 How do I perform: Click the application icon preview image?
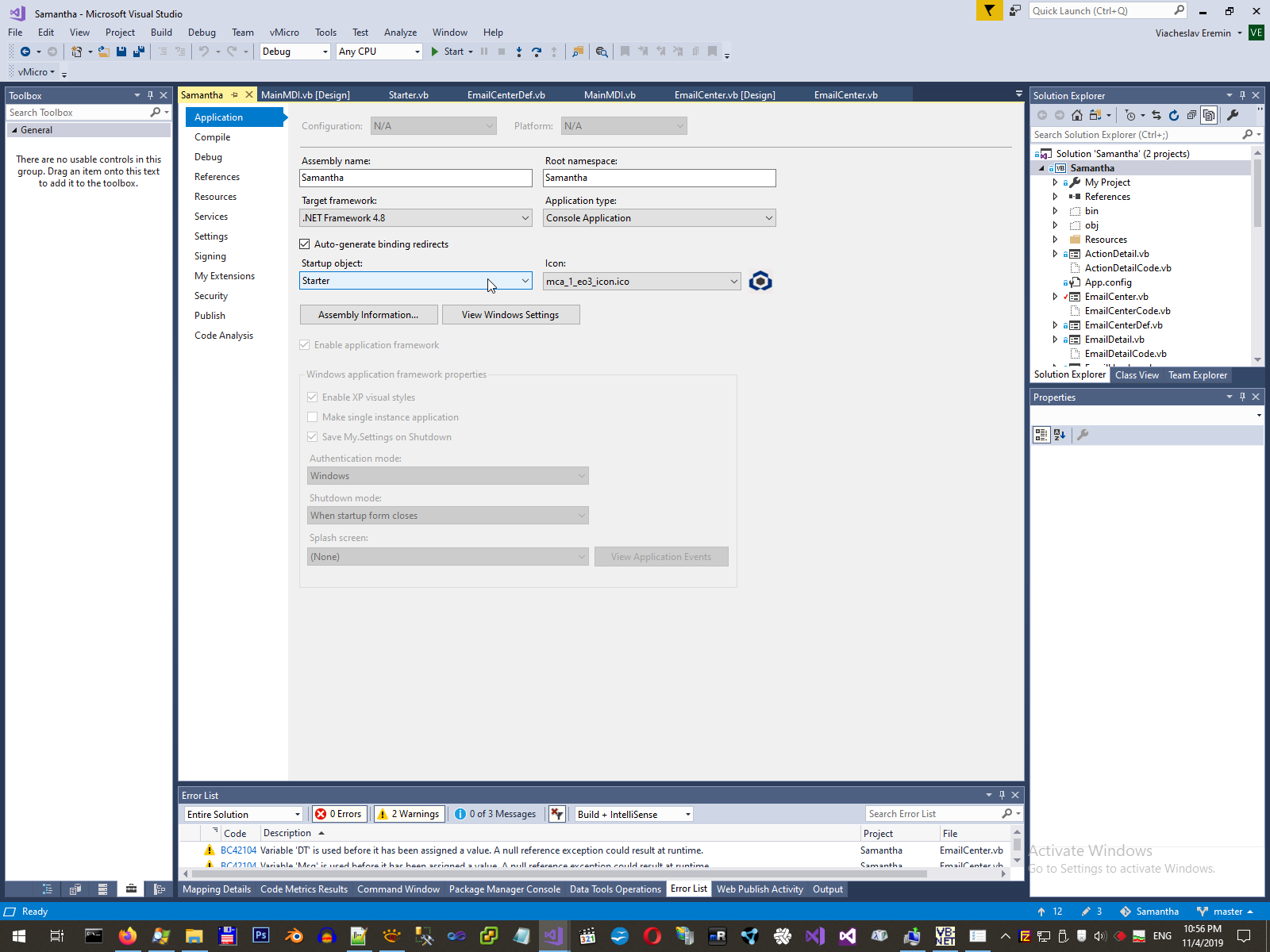pyautogui.click(x=760, y=281)
